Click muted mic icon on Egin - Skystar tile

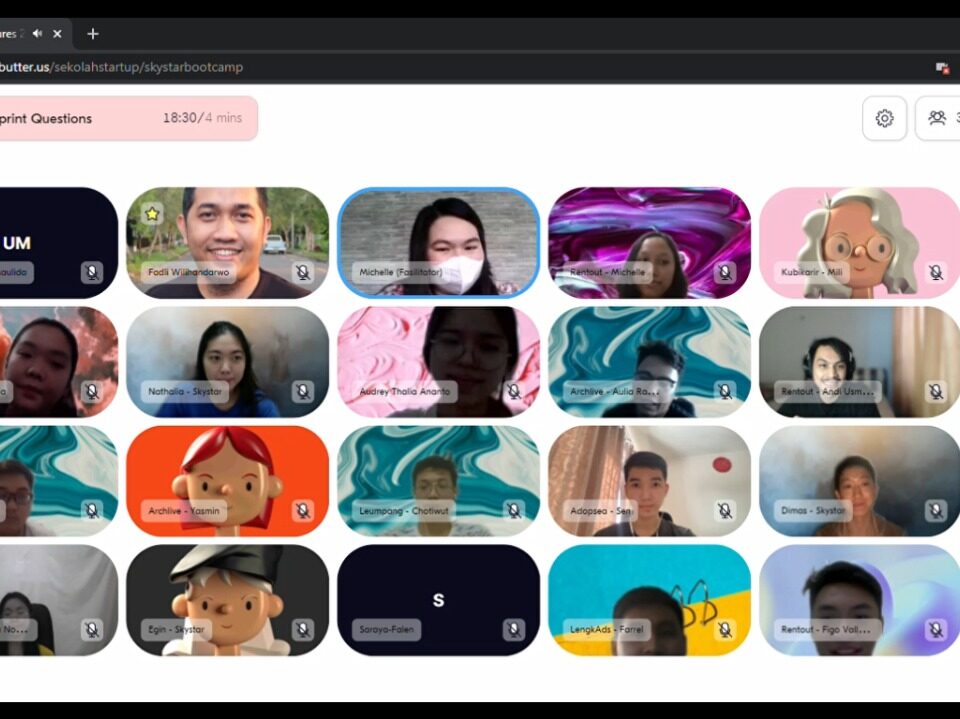pyautogui.click(x=302, y=630)
